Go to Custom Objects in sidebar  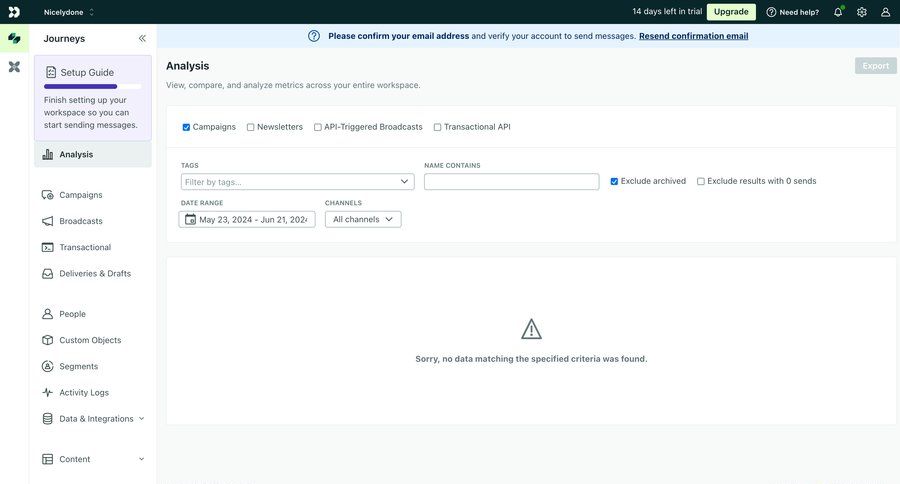90,340
